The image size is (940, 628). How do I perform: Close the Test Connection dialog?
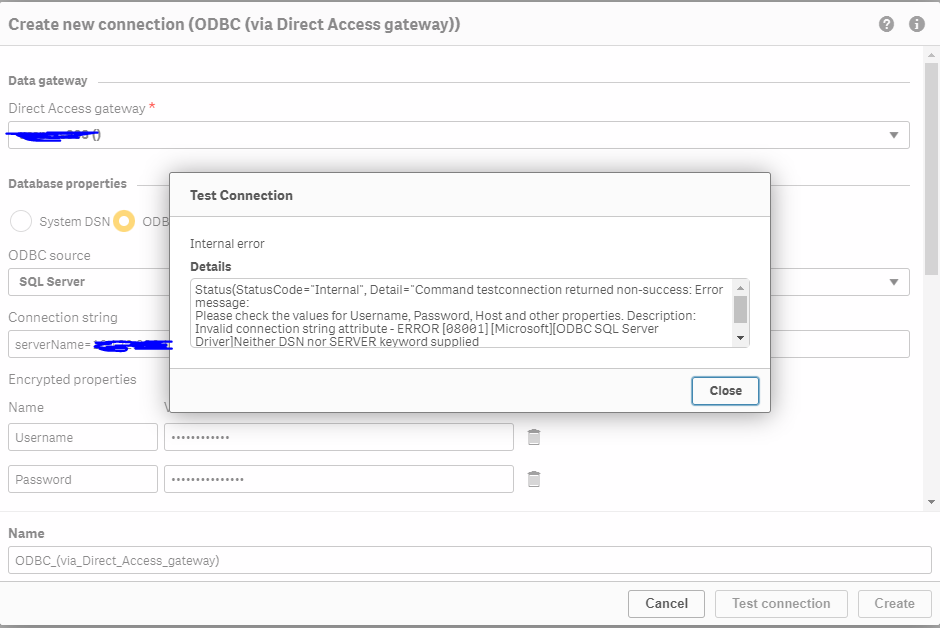[725, 391]
